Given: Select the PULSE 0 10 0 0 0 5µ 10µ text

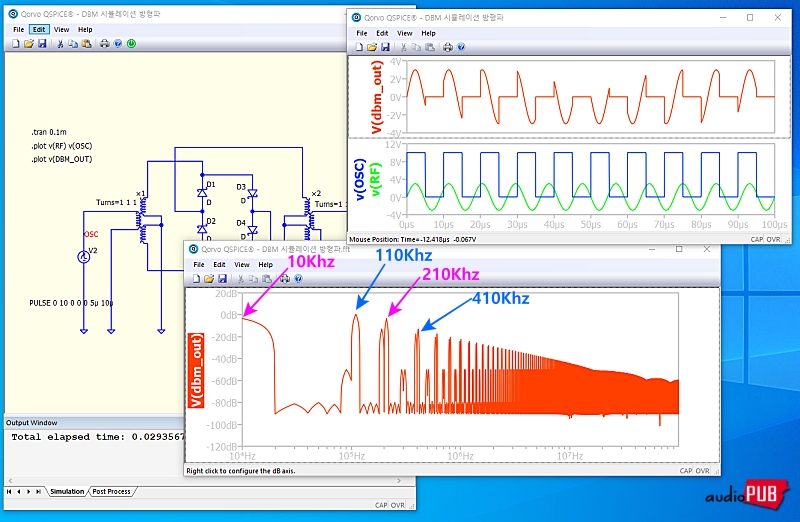Looking at the screenshot, I should 71,303.
